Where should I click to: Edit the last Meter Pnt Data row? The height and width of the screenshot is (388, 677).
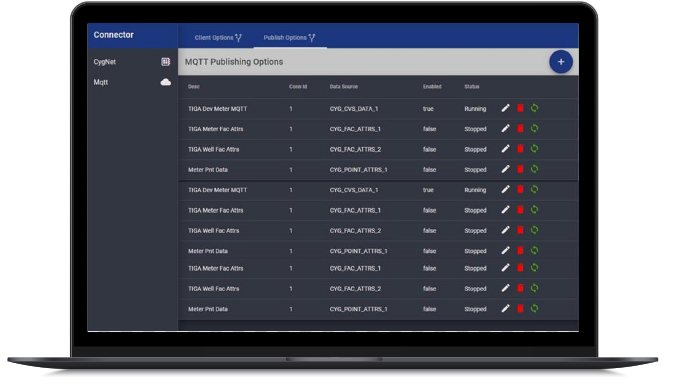click(x=505, y=309)
